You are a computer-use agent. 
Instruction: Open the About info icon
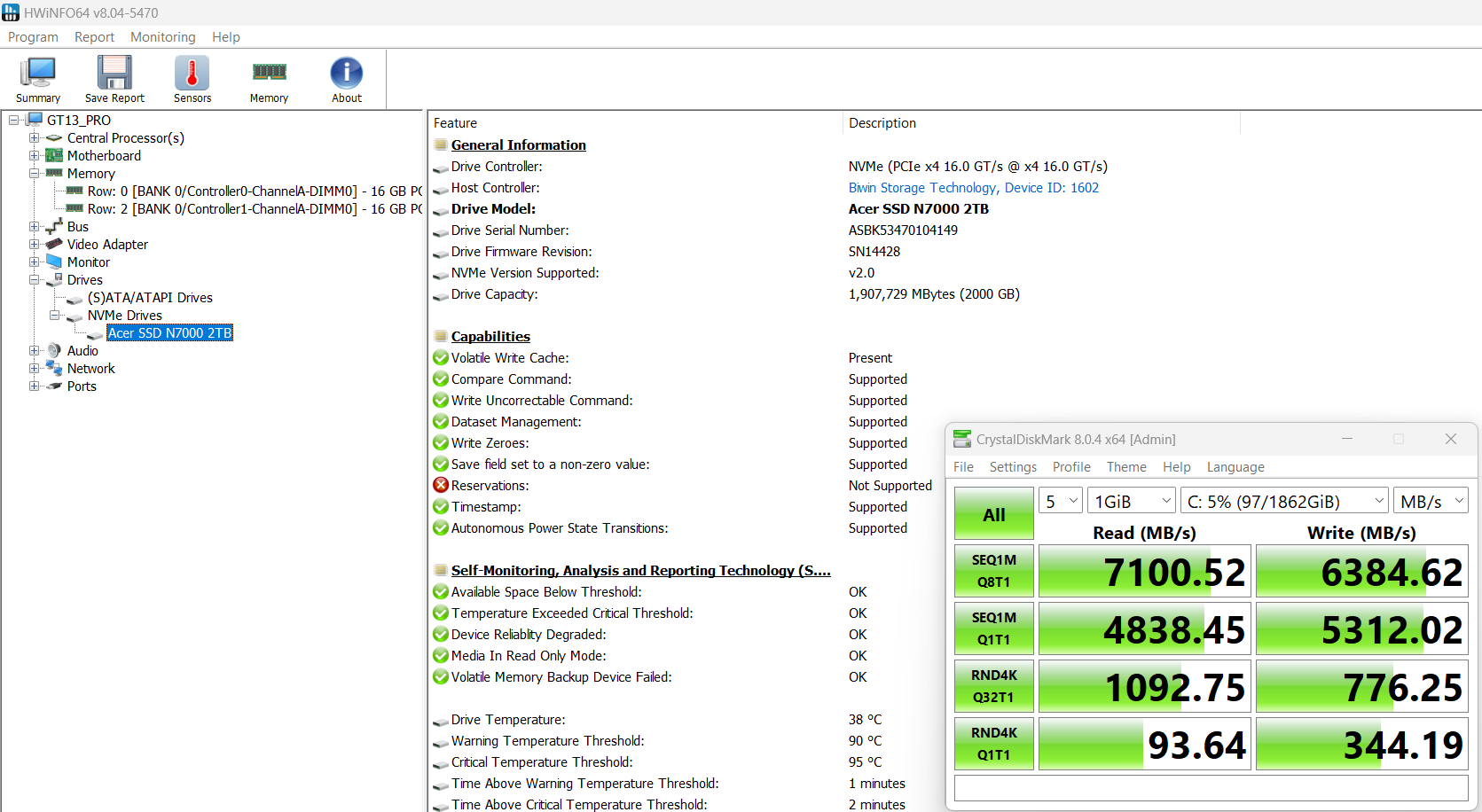point(347,74)
